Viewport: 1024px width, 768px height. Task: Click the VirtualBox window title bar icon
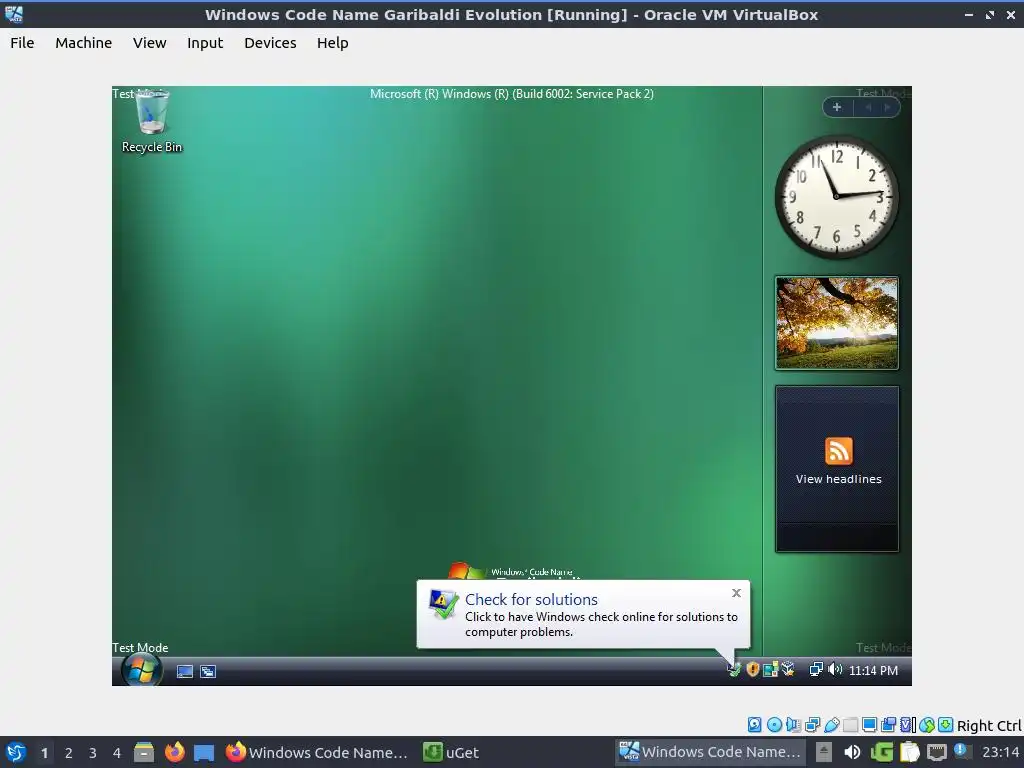coord(14,14)
